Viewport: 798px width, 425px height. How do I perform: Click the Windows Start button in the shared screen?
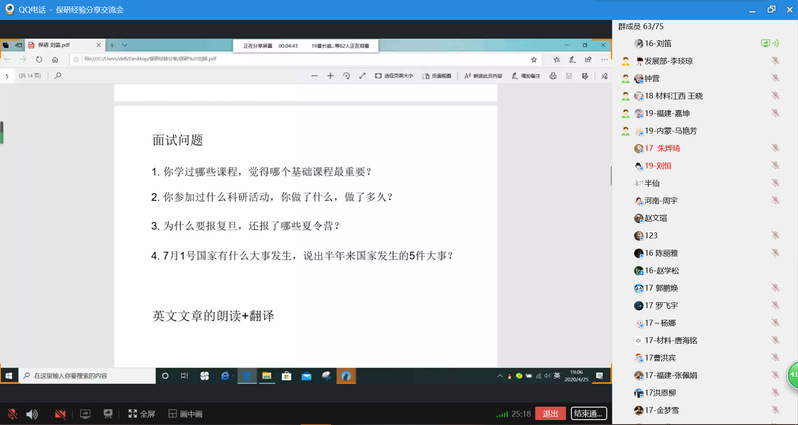[x=9, y=376]
